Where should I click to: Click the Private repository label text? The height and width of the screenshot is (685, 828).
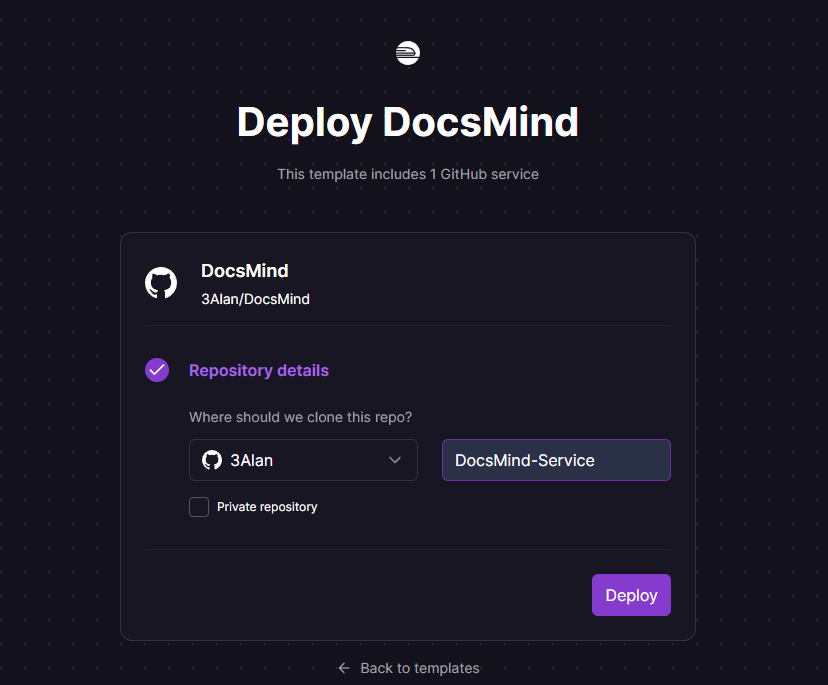[x=267, y=507]
